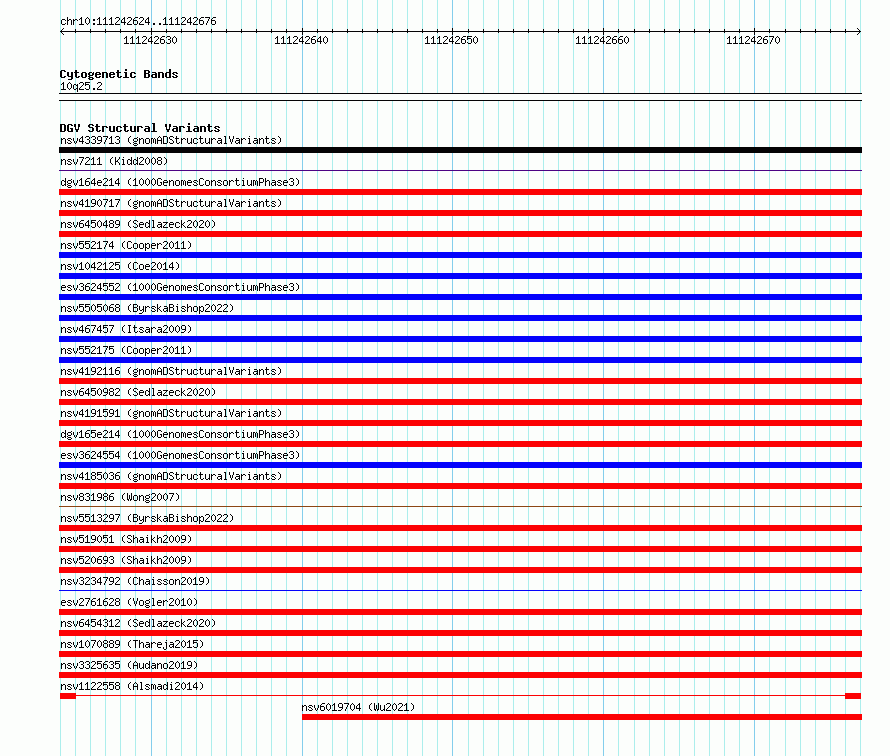Screen dimensions: 890x756
Task: Click nsv6019704 (Wu2021) label
Action: 358,707
